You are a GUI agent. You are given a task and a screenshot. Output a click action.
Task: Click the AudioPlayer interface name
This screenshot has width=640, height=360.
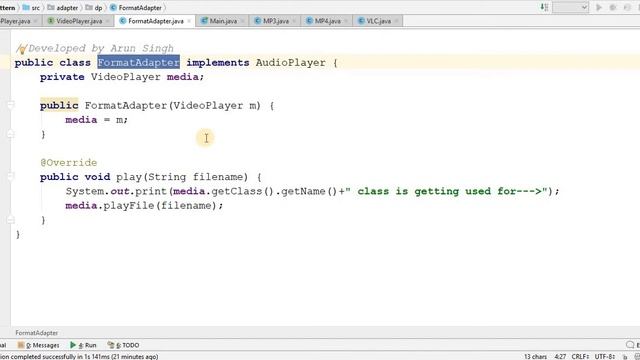click(x=291, y=62)
